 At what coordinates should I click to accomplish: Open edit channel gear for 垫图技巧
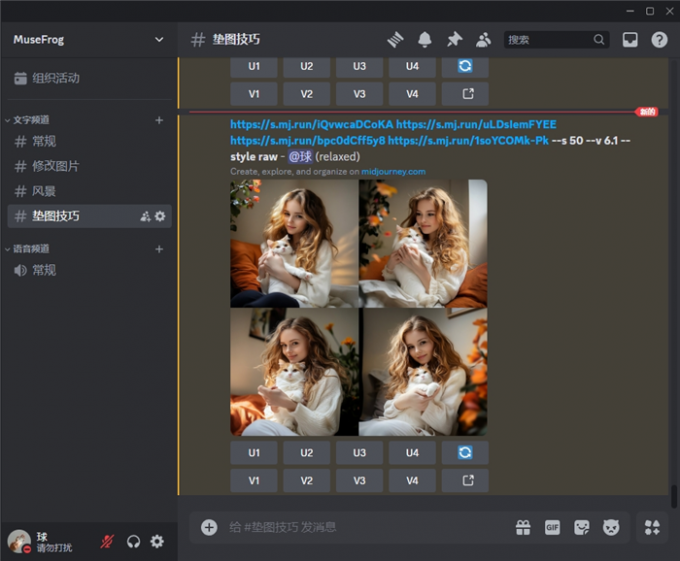coord(160,216)
